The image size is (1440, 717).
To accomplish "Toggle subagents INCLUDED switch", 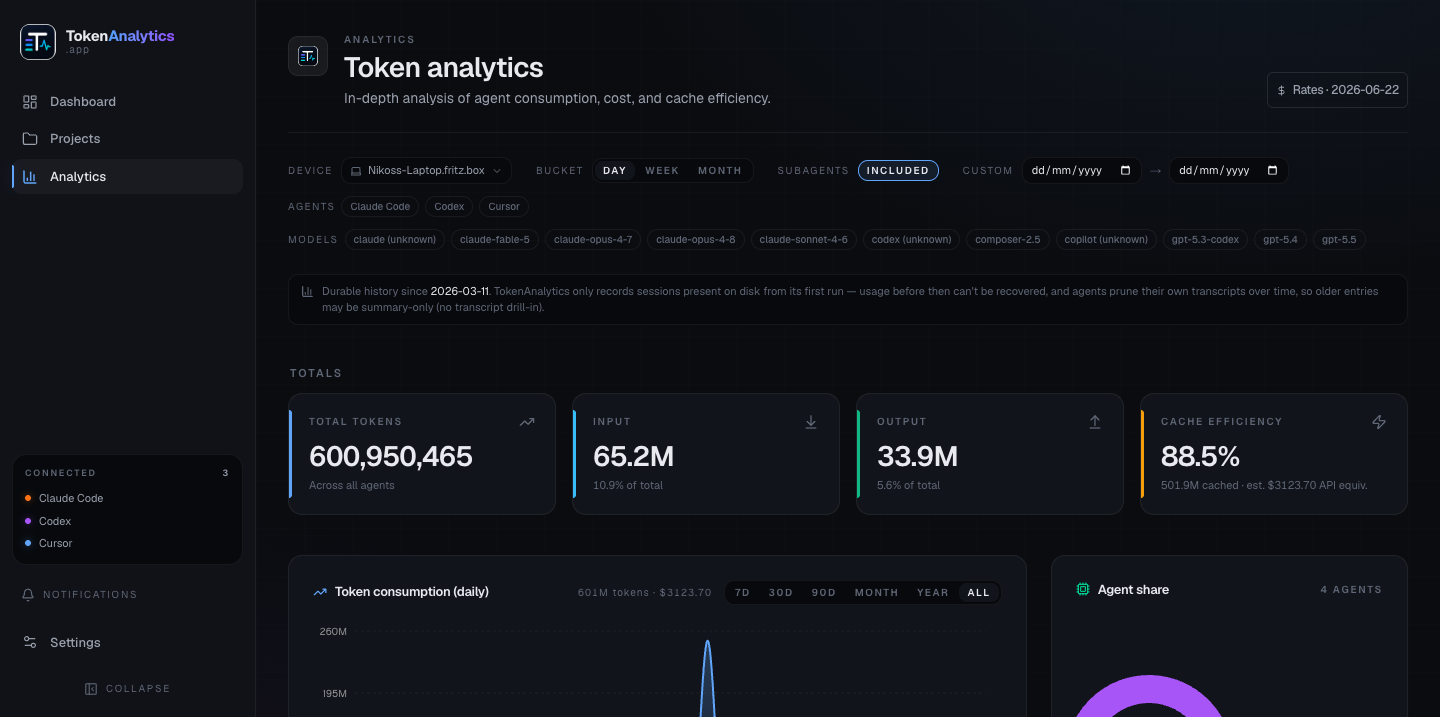I will (x=898, y=171).
